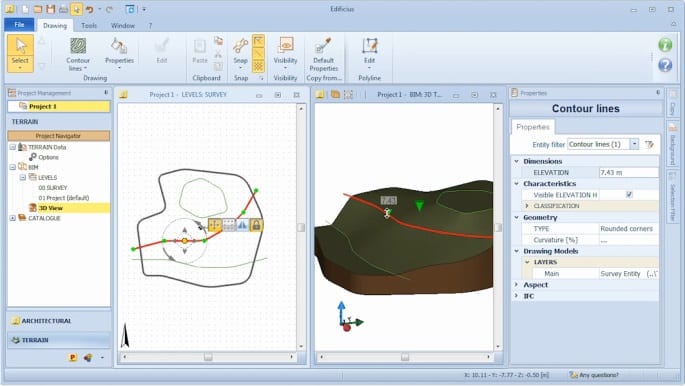This screenshot has height=386, width=685.
Task: Expand the CATALOGUE tree node
Action: [13, 218]
